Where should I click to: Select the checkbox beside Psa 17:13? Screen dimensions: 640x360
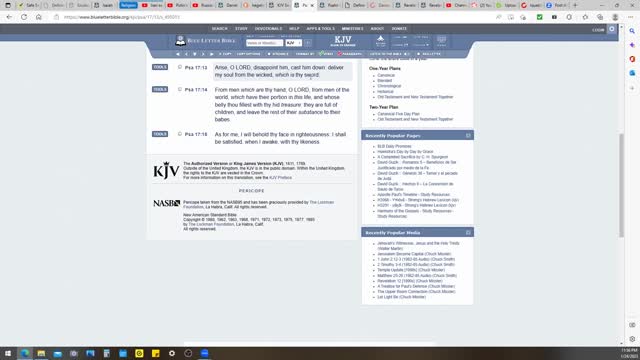pyautogui.click(x=180, y=67)
